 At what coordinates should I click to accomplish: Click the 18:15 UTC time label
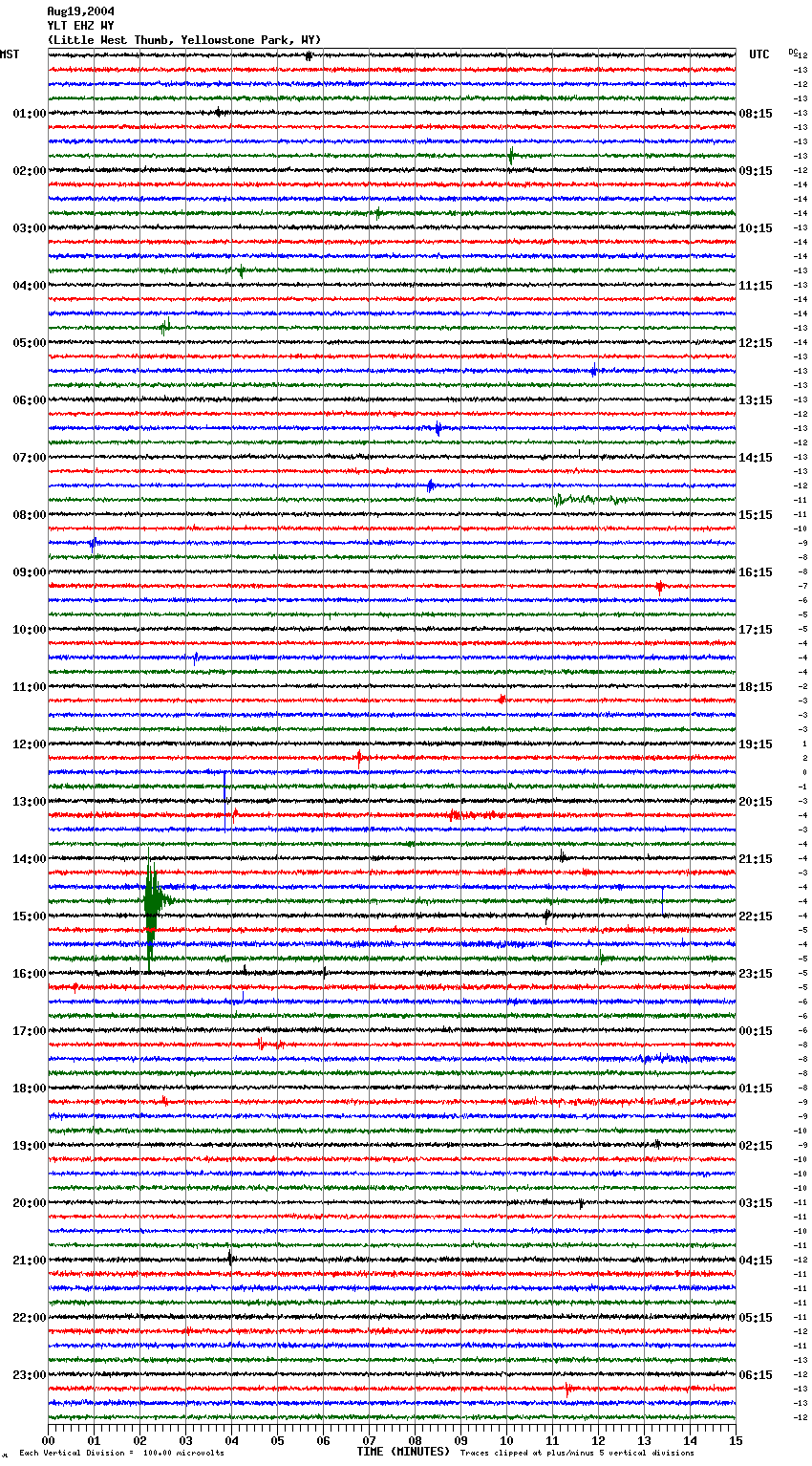pyautogui.click(x=756, y=687)
